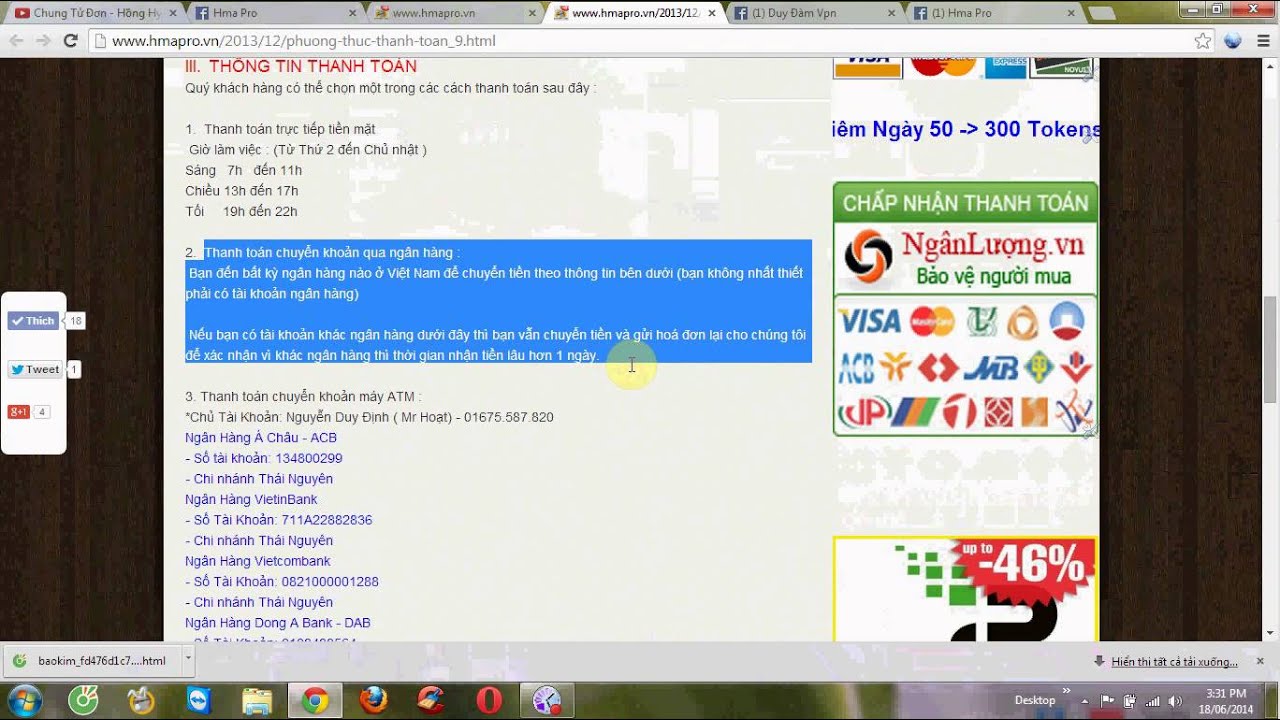Click the 'III. THÔNG TIN THANH TOÁN' heading

tap(301, 66)
